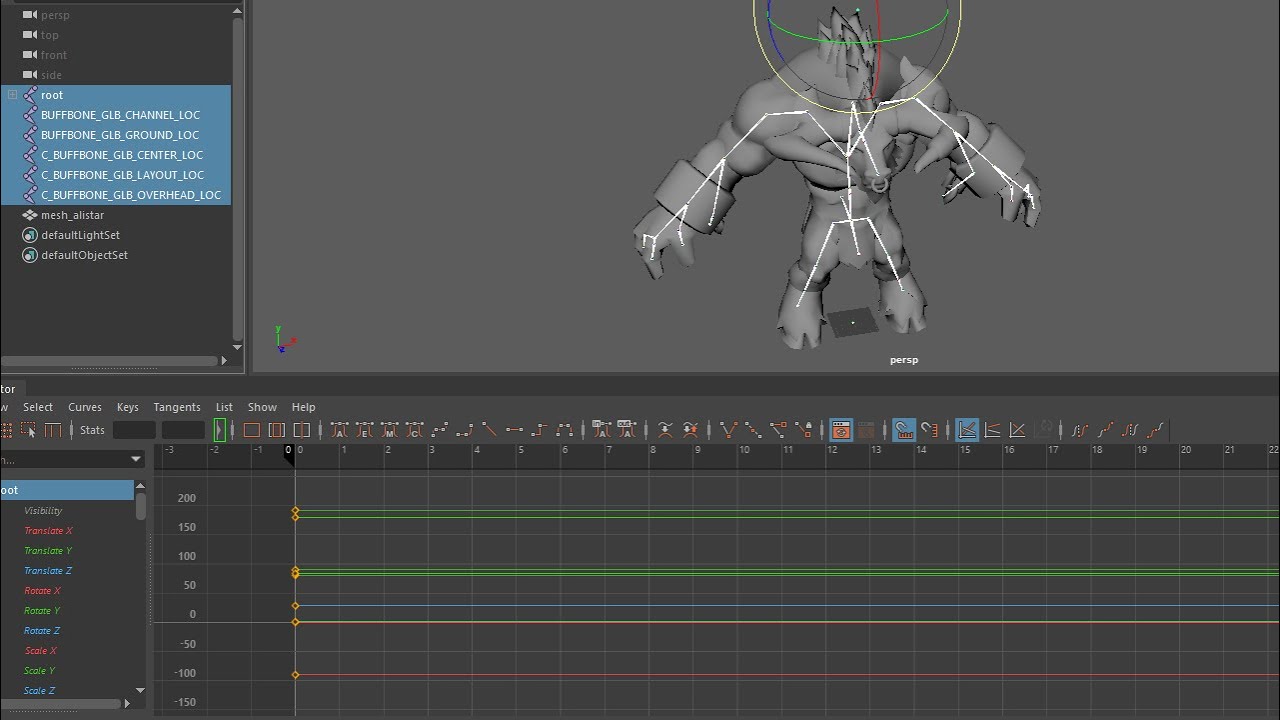Click channel list scroll-down arrow

(140, 690)
